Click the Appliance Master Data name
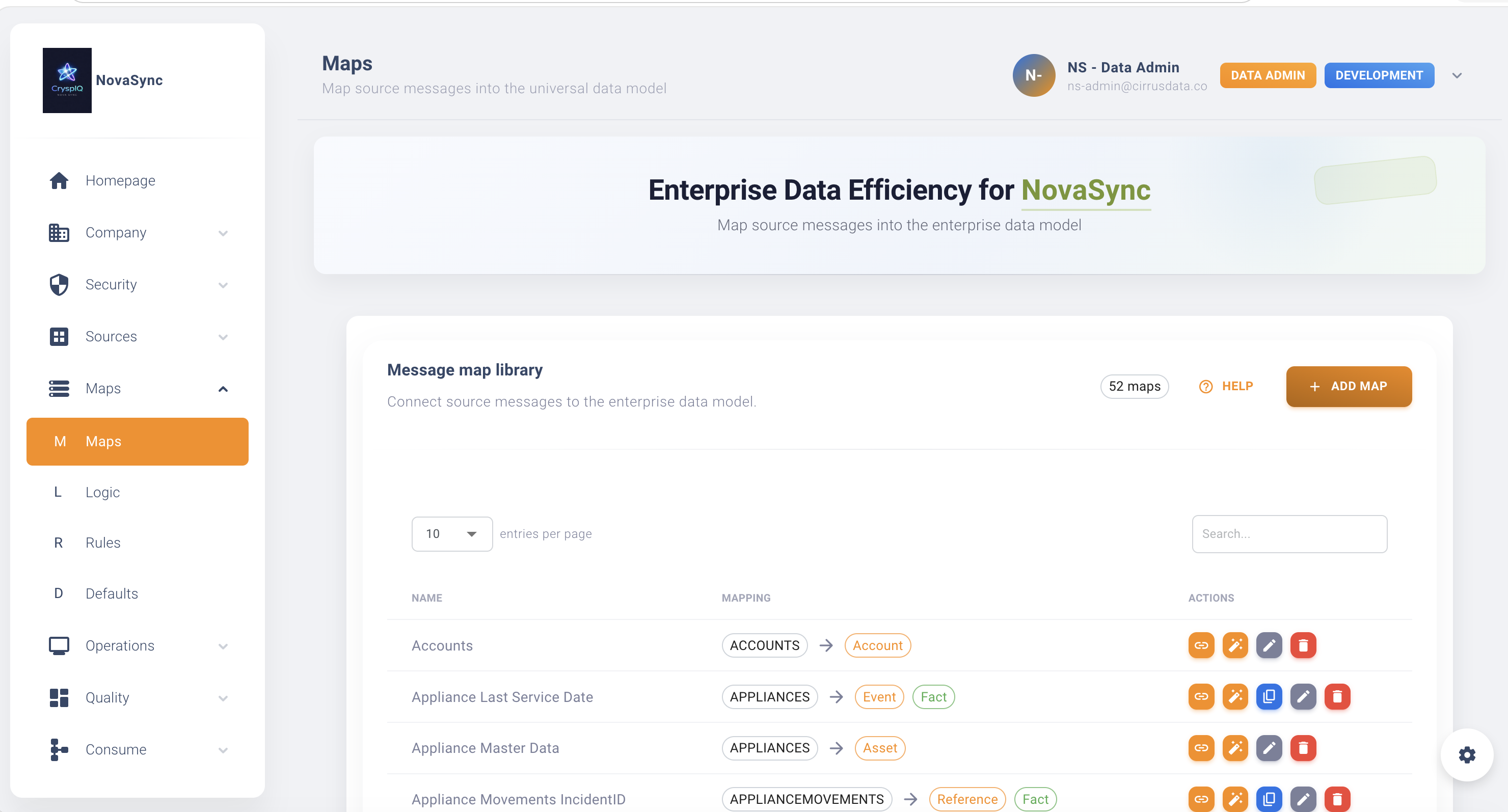This screenshot has height=812, width=1508. tap(484, 748)
